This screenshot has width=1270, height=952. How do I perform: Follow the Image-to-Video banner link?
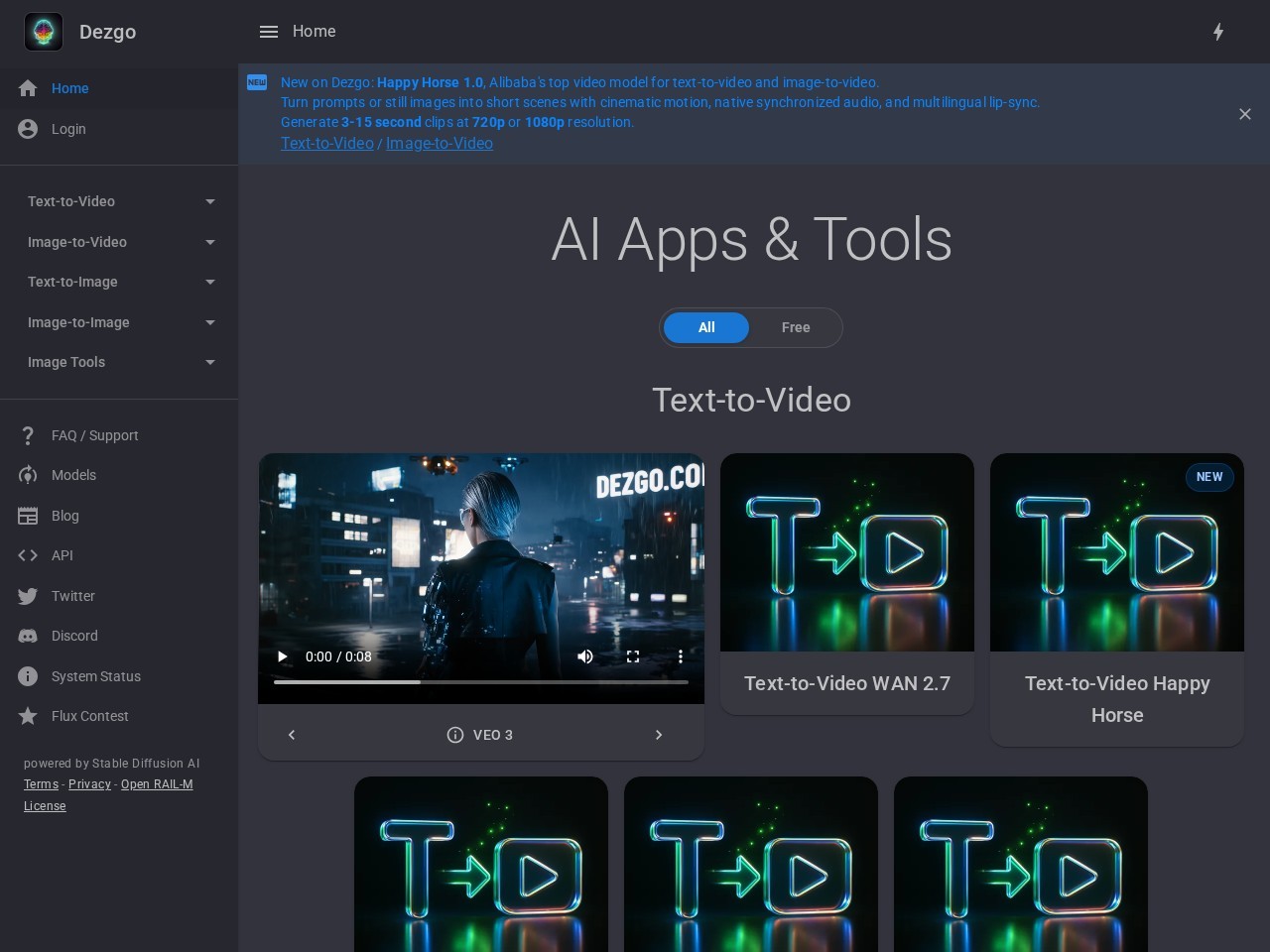pos(440,143)
